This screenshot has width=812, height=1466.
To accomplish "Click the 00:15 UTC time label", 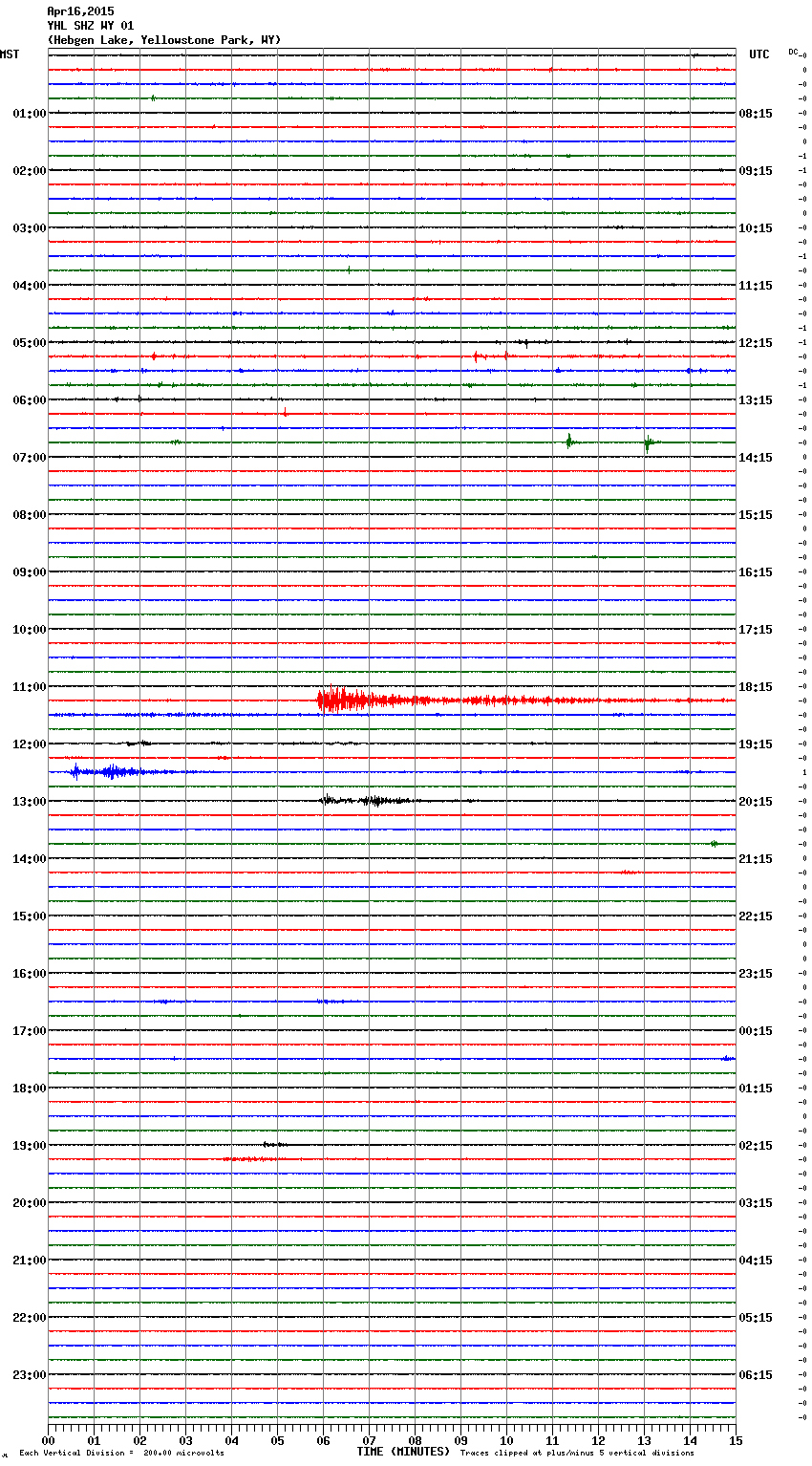I will point(756,1031).
